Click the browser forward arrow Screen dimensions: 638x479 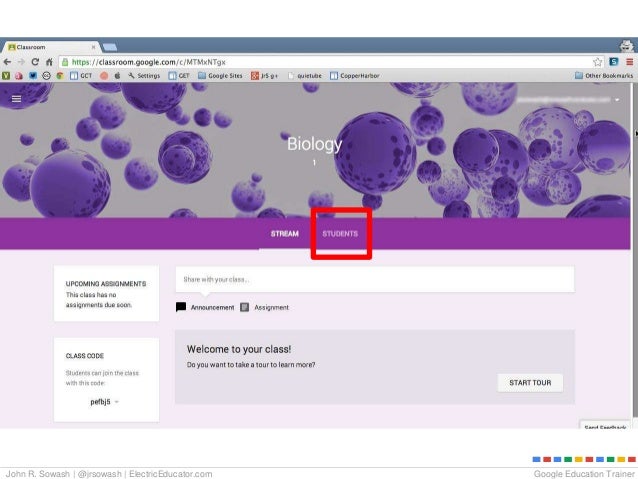tap(21, 62)
